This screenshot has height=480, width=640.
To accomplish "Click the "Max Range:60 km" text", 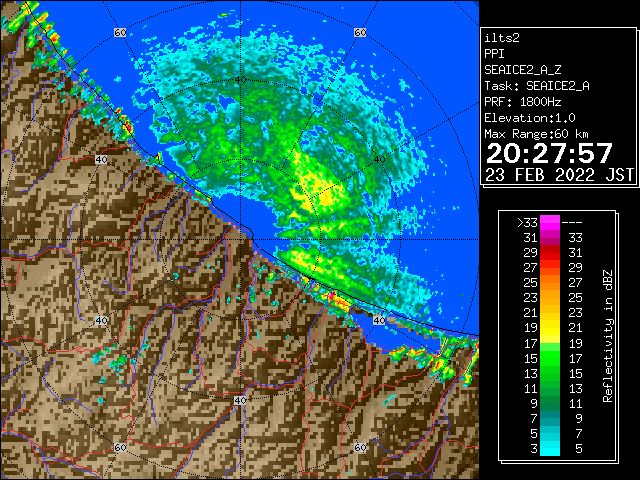I will 536,134.
